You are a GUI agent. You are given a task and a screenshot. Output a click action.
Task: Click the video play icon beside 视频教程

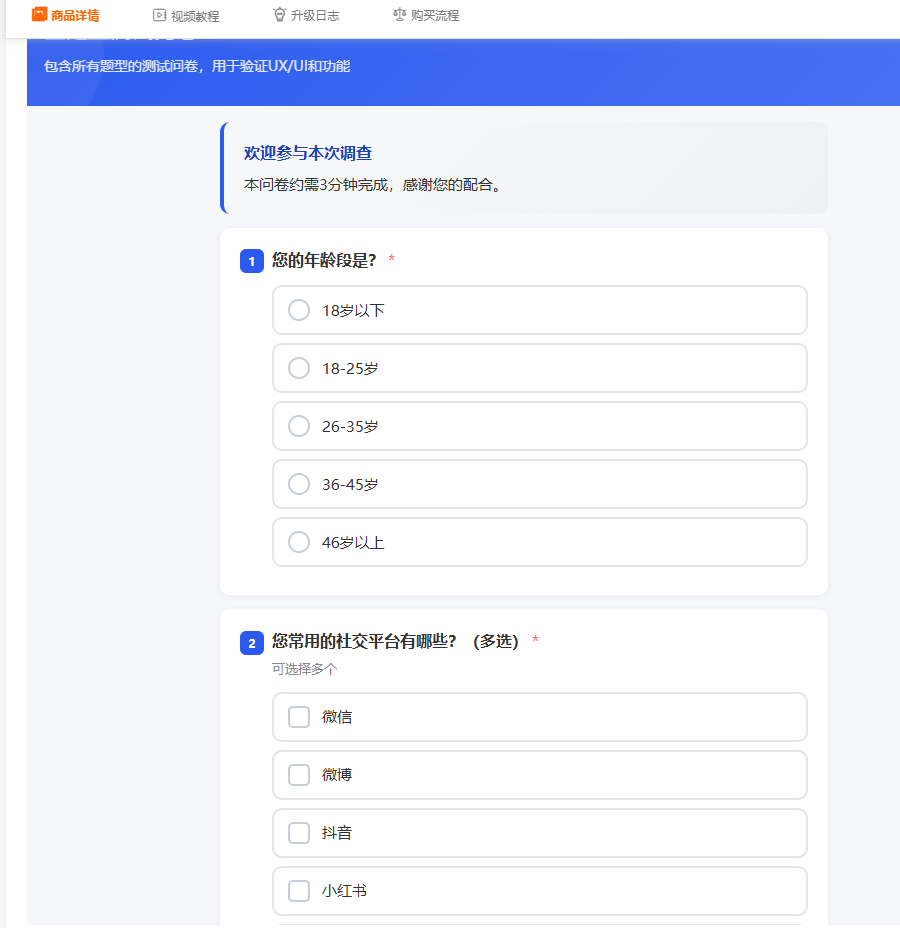click(159, 16)
